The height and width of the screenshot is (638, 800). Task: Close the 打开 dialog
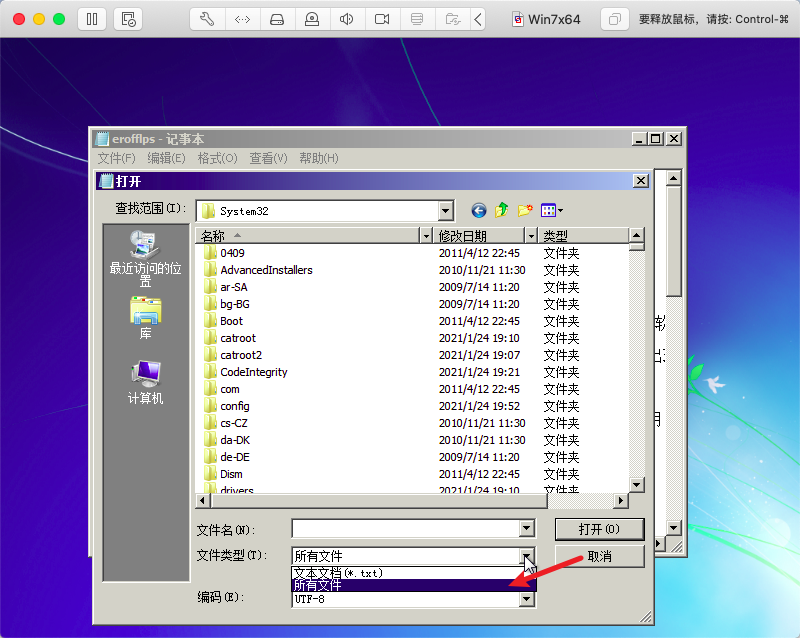pos(641,181)
